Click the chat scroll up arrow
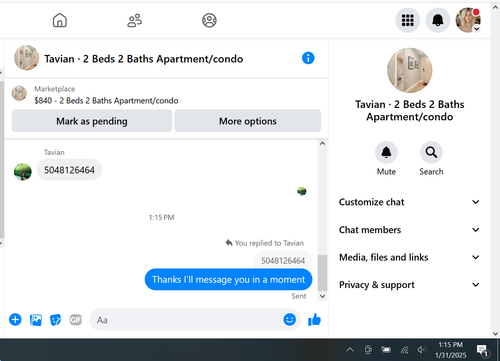 click(x=322, y=144)
